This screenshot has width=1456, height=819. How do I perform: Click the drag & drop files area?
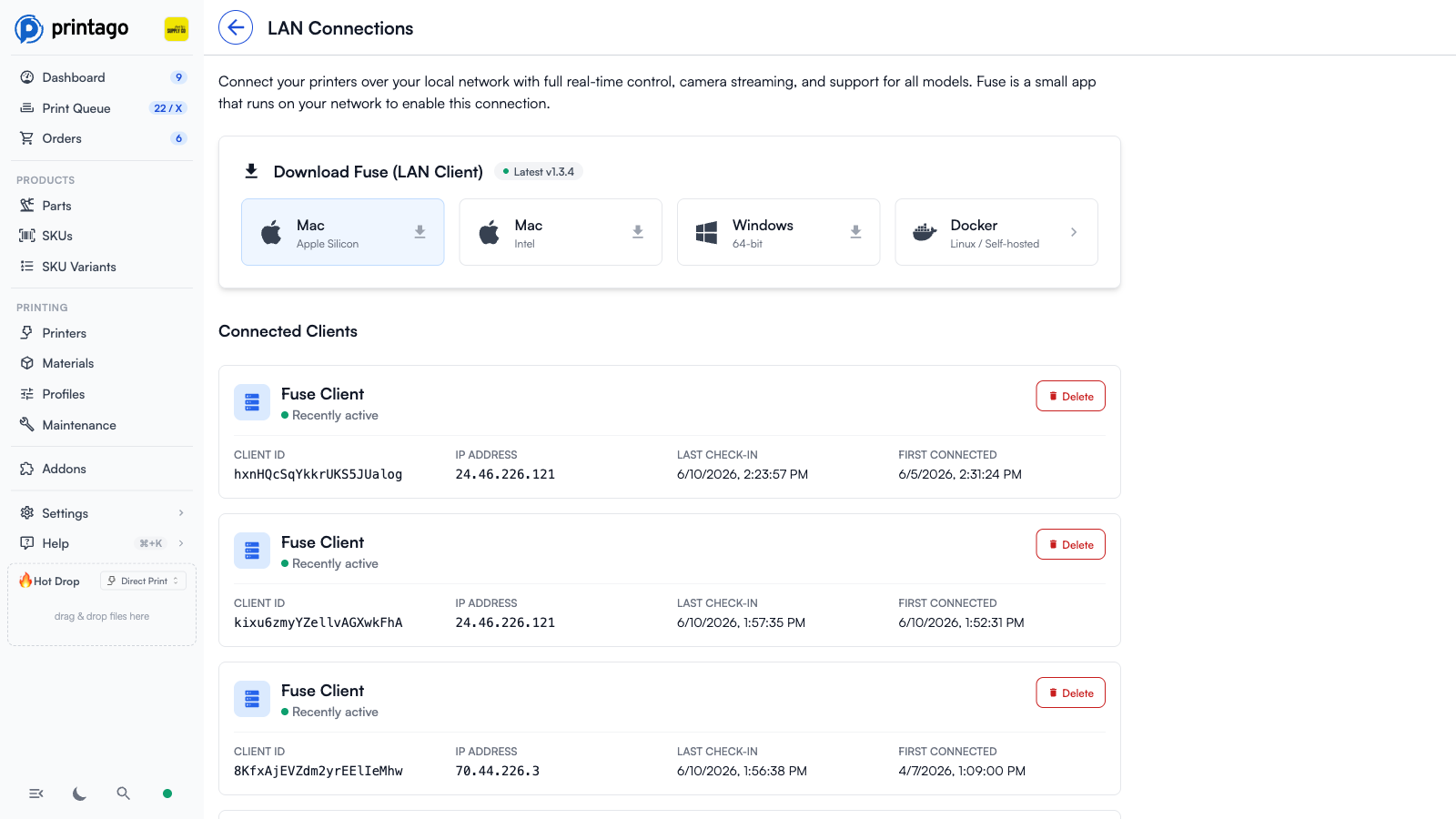pyautogui.click(x=102, y=616)
